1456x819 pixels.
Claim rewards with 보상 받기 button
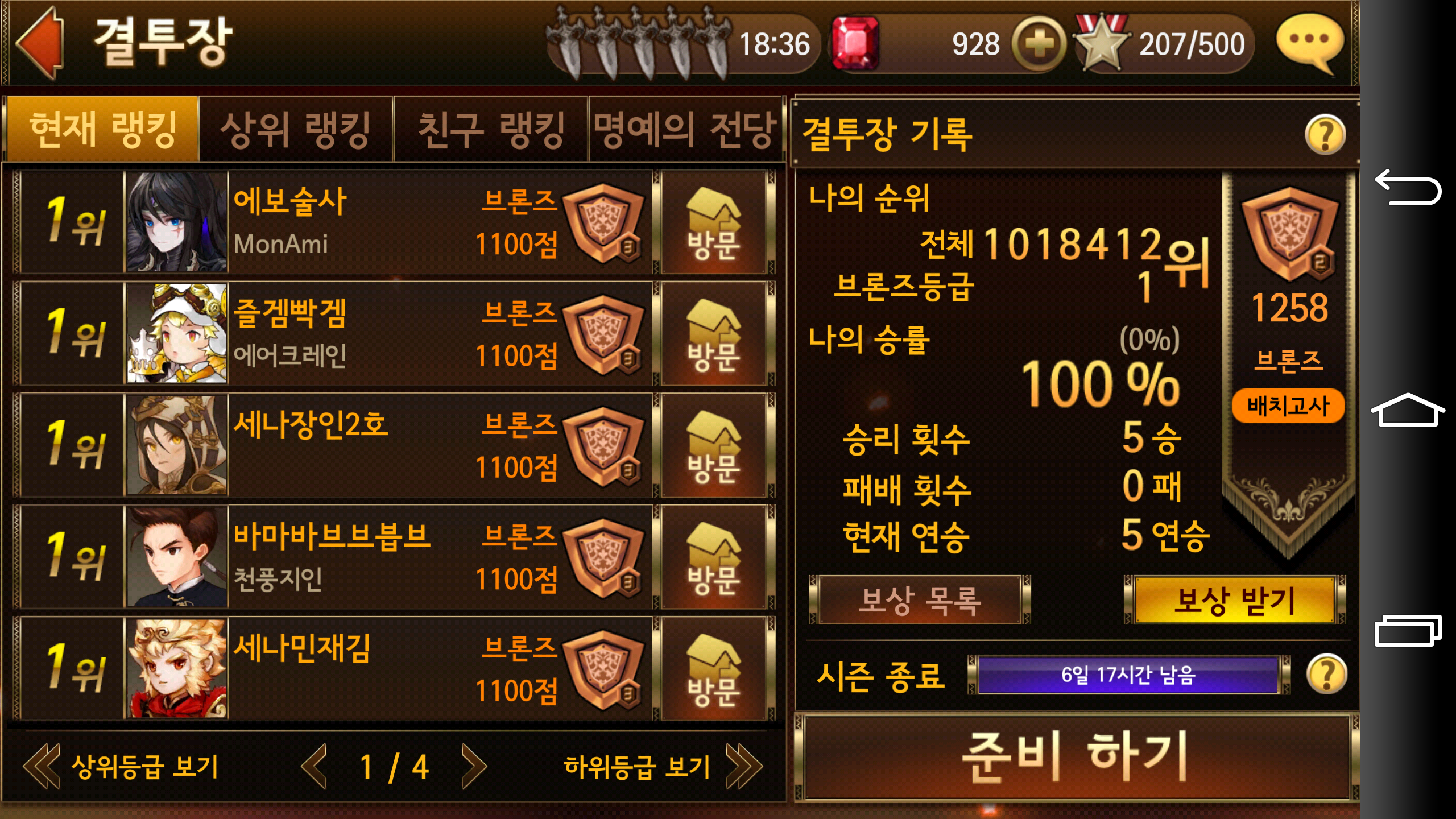coord(1235,600)
